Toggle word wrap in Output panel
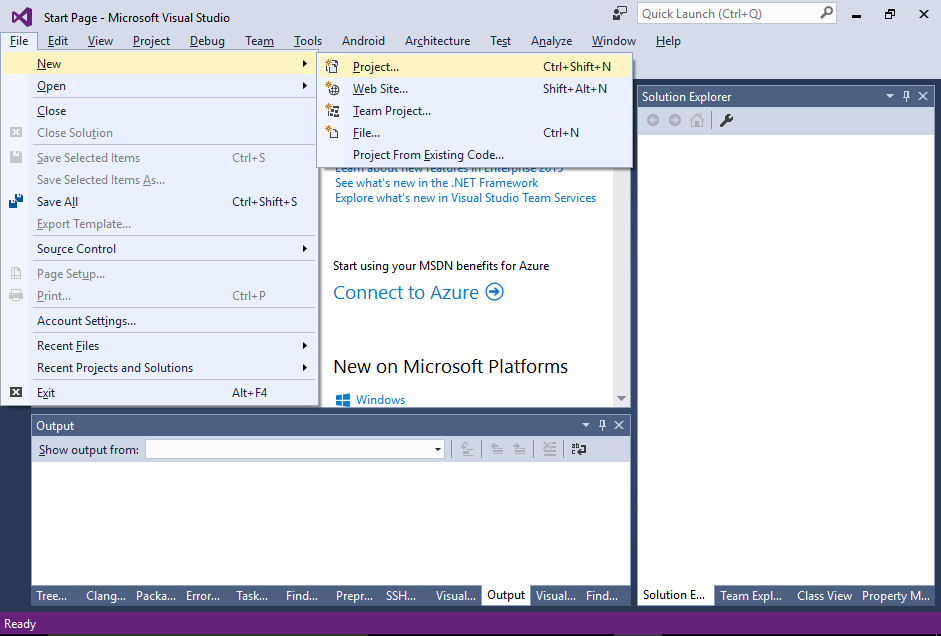 [579, 449]
